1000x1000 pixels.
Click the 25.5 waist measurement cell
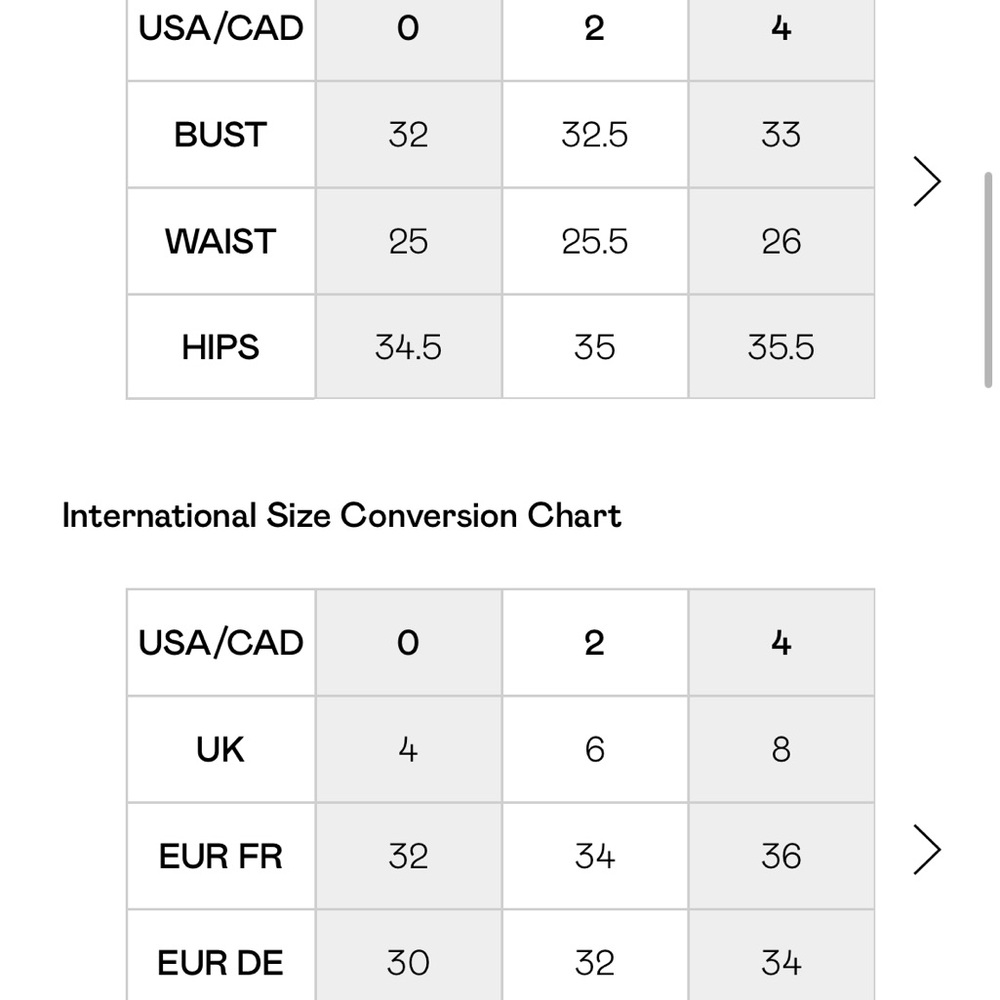point(594,242)
